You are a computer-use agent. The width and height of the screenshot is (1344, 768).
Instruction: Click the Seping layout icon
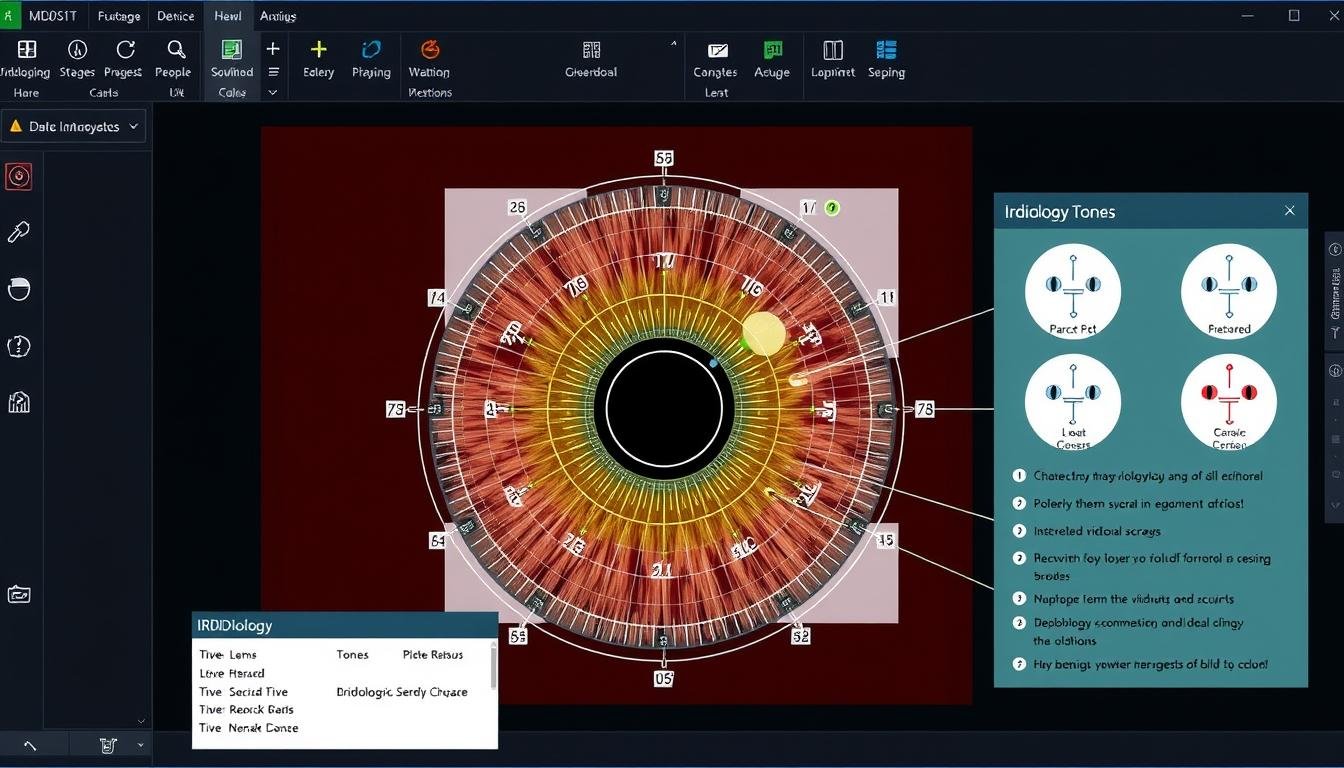click(886, 50)
